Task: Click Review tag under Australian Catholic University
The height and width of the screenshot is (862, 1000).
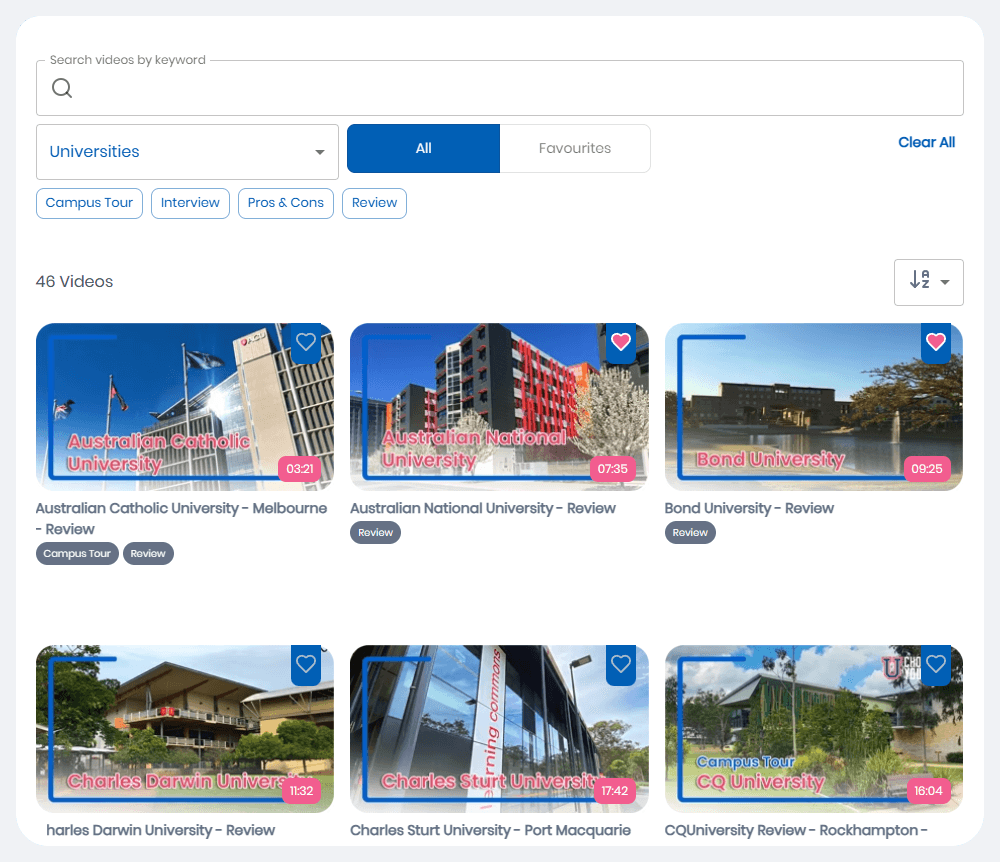Action: pos(148,553)
